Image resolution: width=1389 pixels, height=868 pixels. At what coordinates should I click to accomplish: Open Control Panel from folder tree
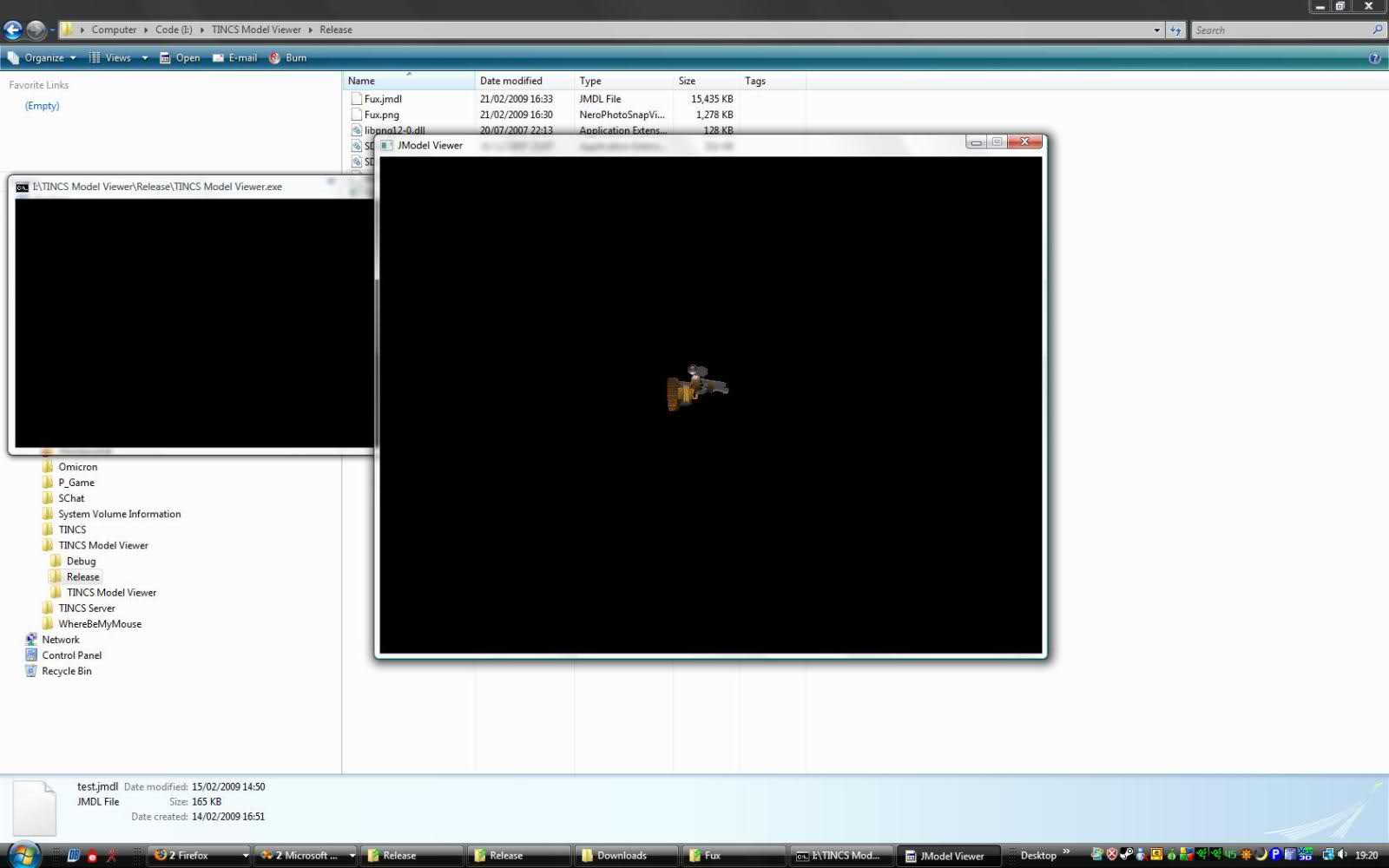point(71,655)
